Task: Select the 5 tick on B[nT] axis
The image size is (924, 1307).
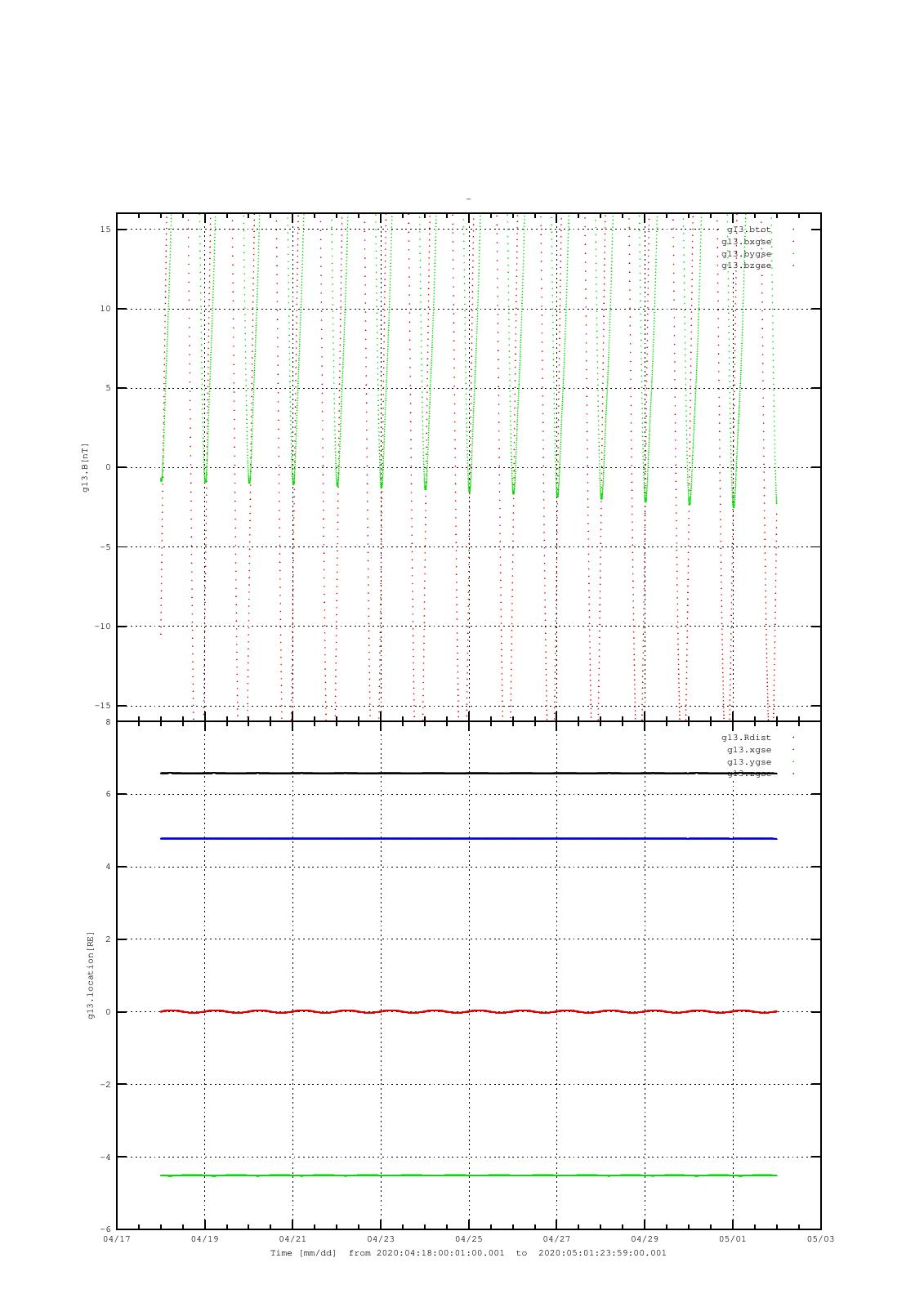Action: click(109, 388)
